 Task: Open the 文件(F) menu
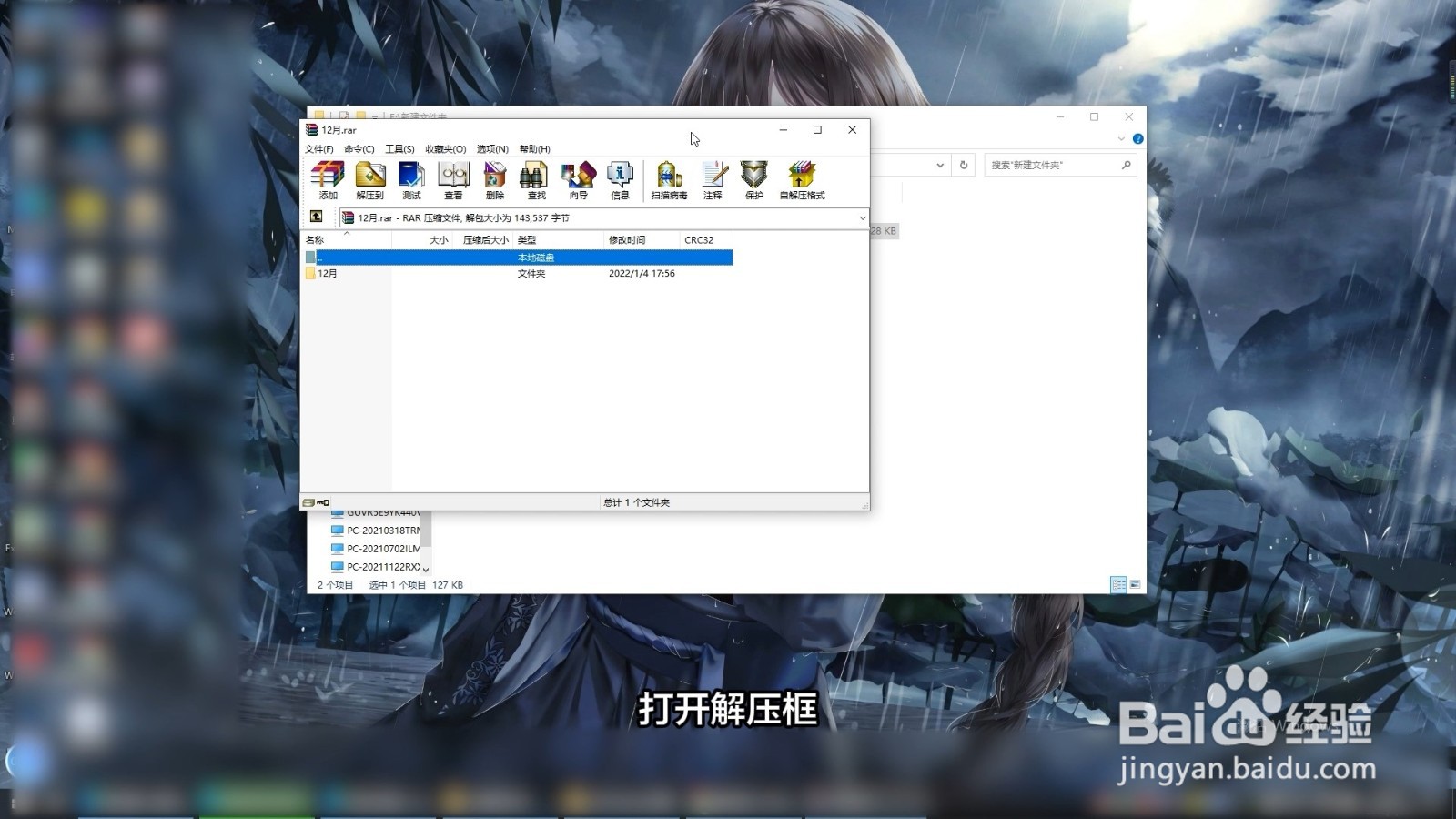(318, 149)
